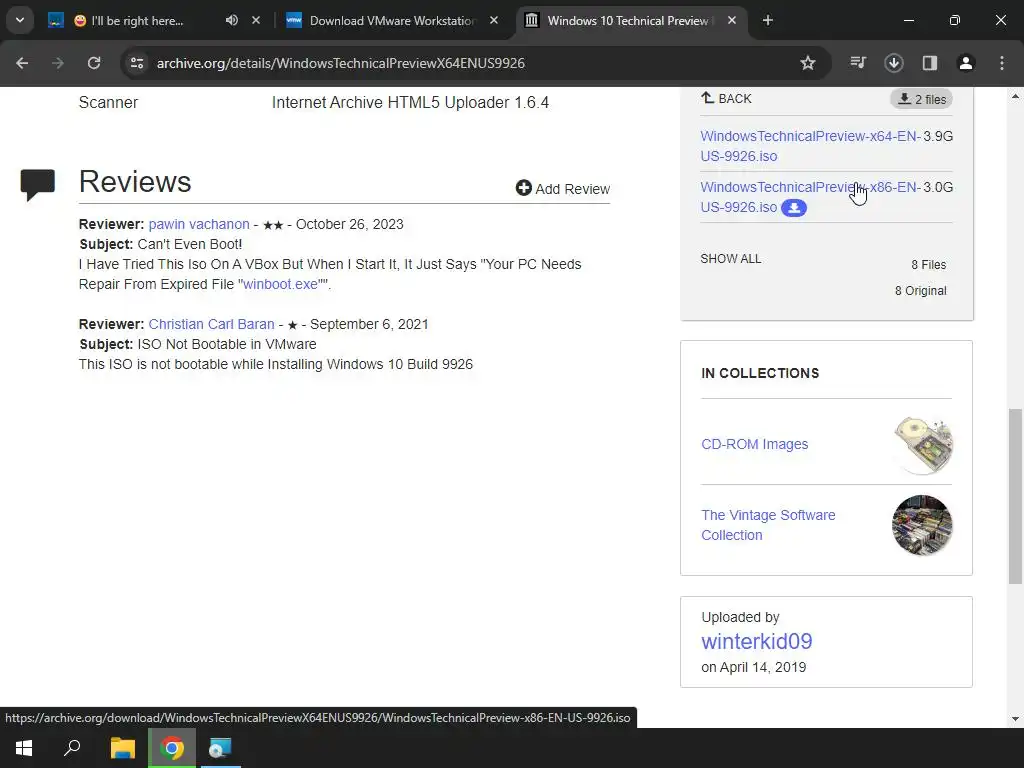Open a new browser tab

(768, 20)
